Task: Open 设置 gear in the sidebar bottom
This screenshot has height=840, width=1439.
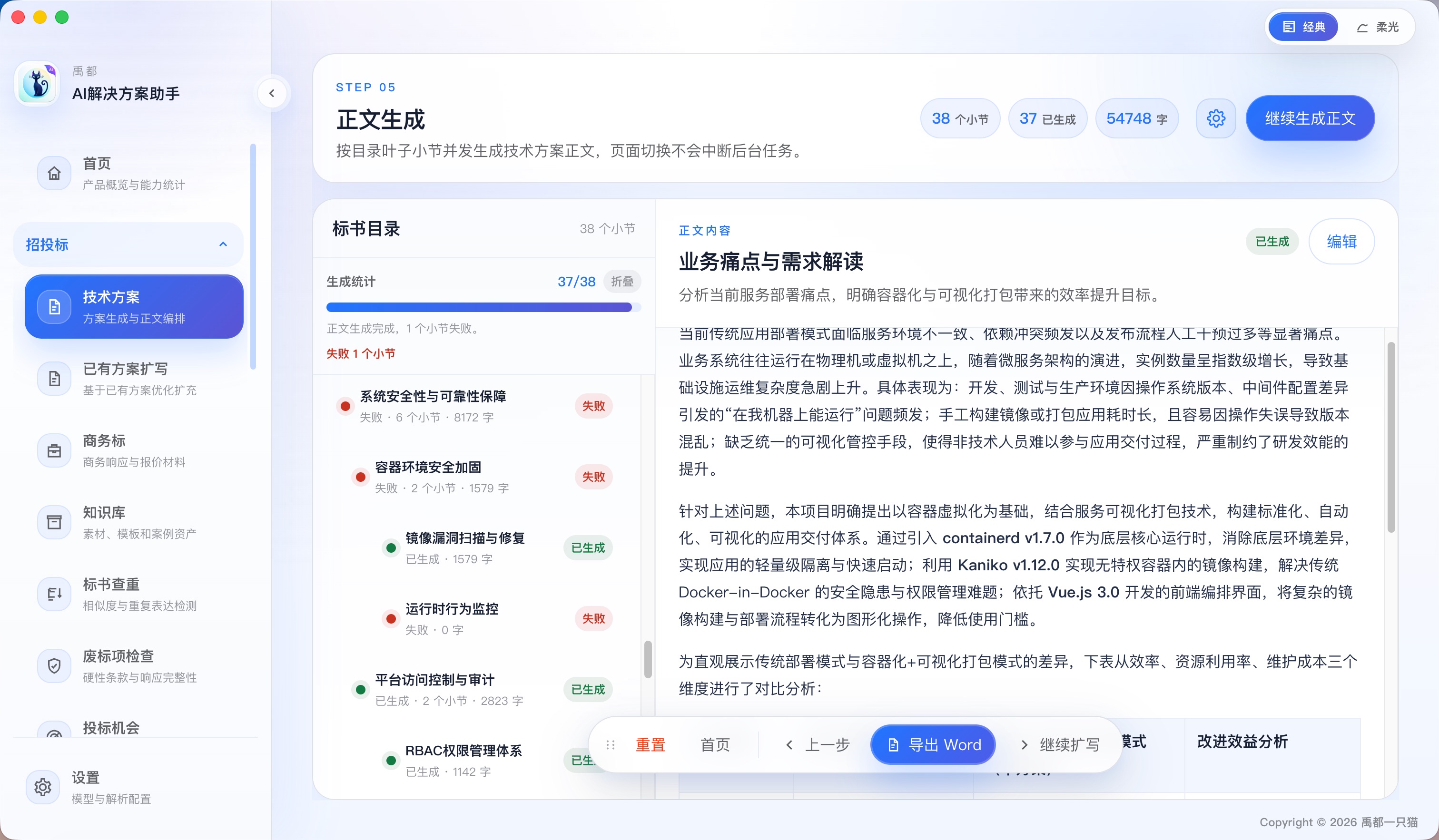Action: point(43,787)
